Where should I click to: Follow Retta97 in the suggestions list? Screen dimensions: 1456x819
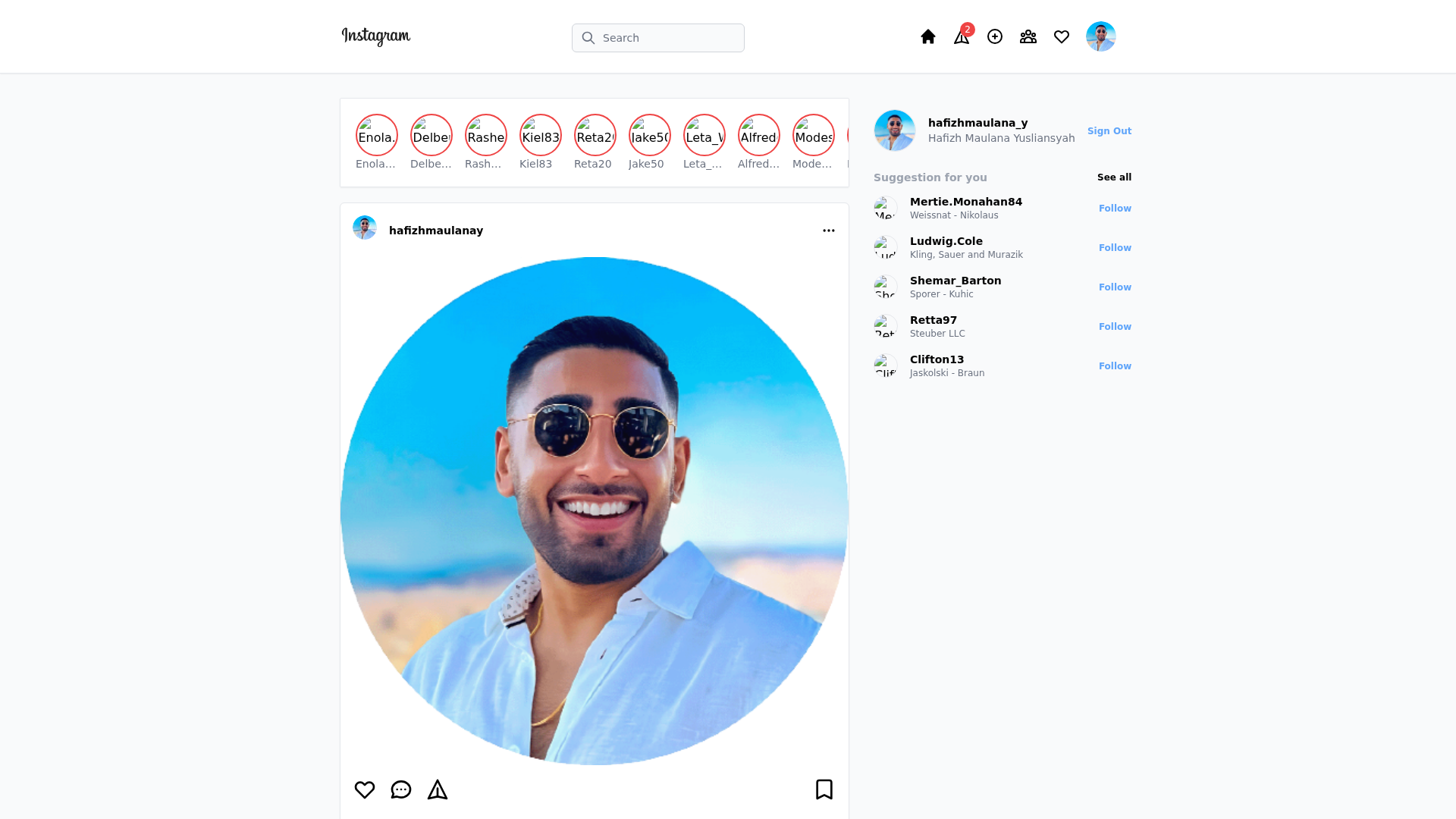coord(1115,326)
